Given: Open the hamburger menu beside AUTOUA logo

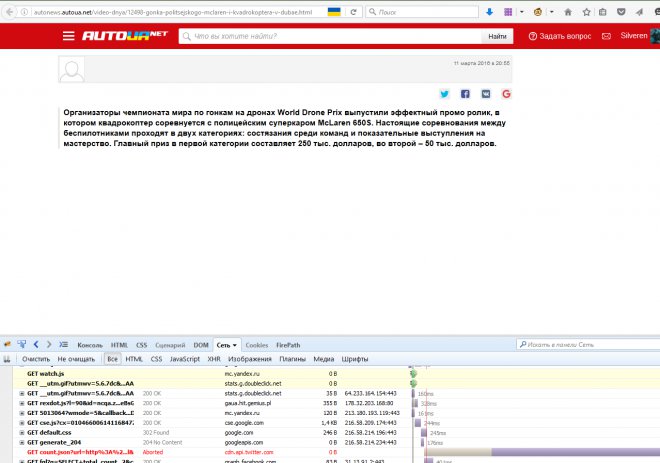Looking at the screenshot, I should (x=68, y=36).
